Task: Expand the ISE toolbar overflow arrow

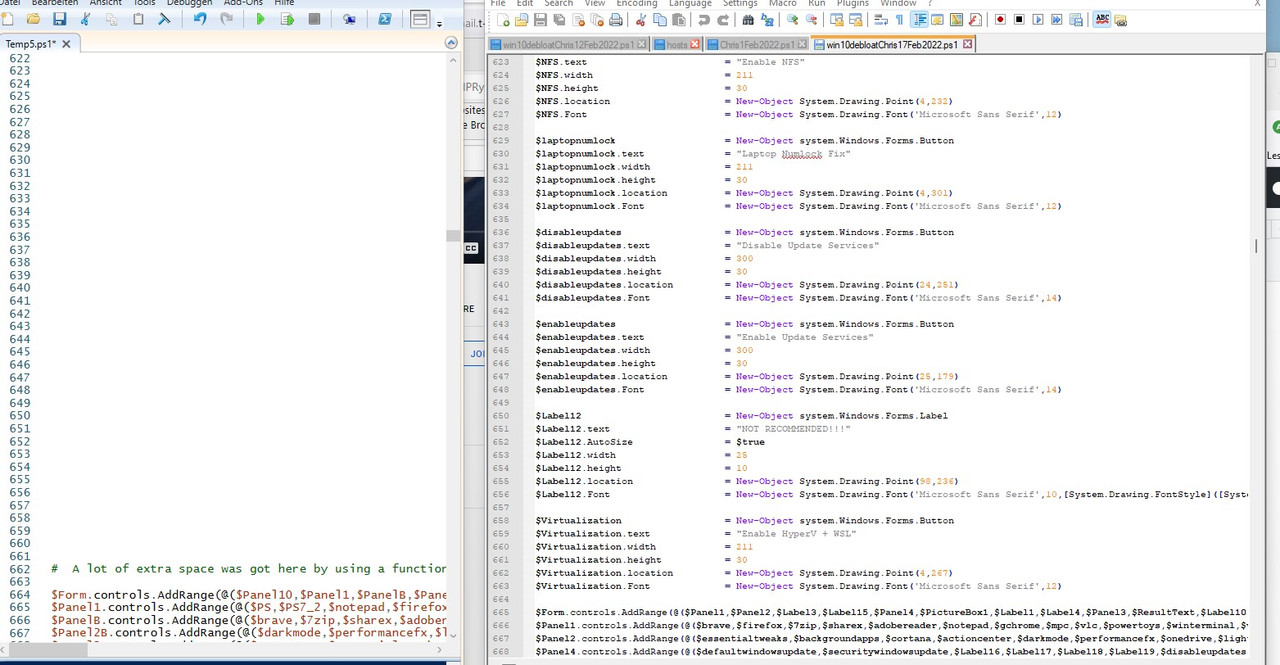Action: [439, 24]
